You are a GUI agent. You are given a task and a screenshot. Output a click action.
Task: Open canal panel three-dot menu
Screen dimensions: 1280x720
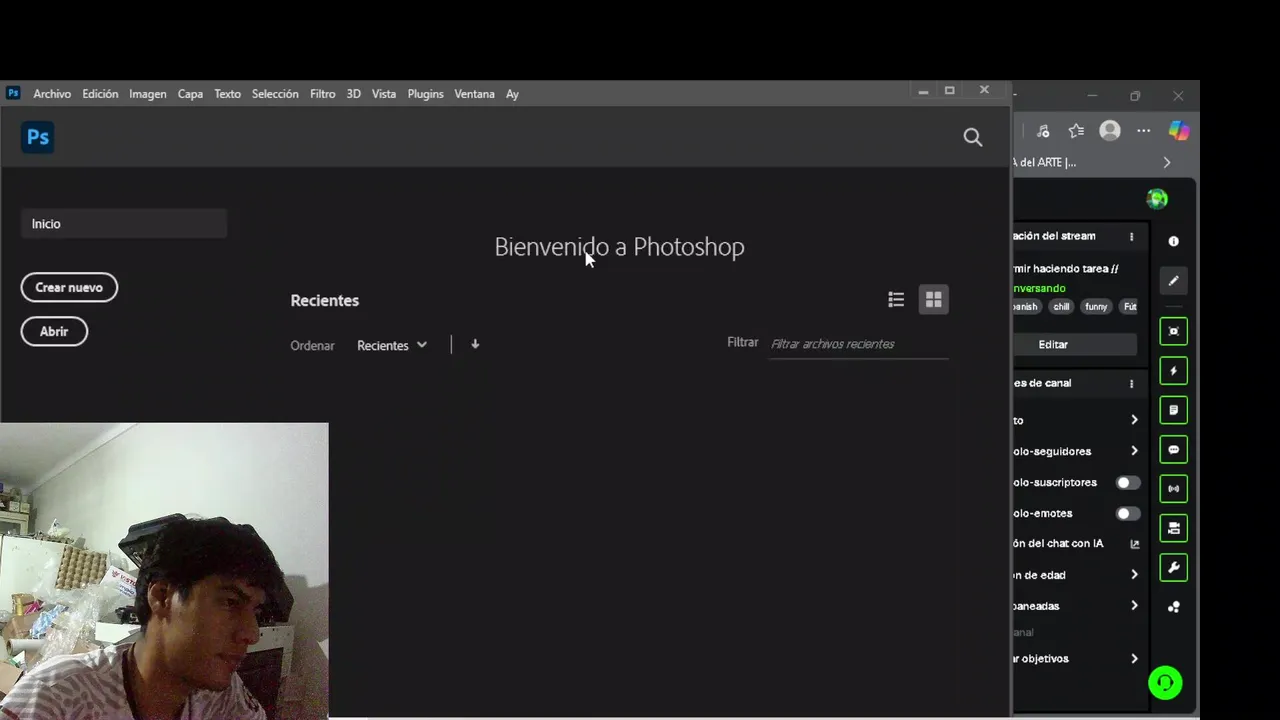coord(1131,384)
